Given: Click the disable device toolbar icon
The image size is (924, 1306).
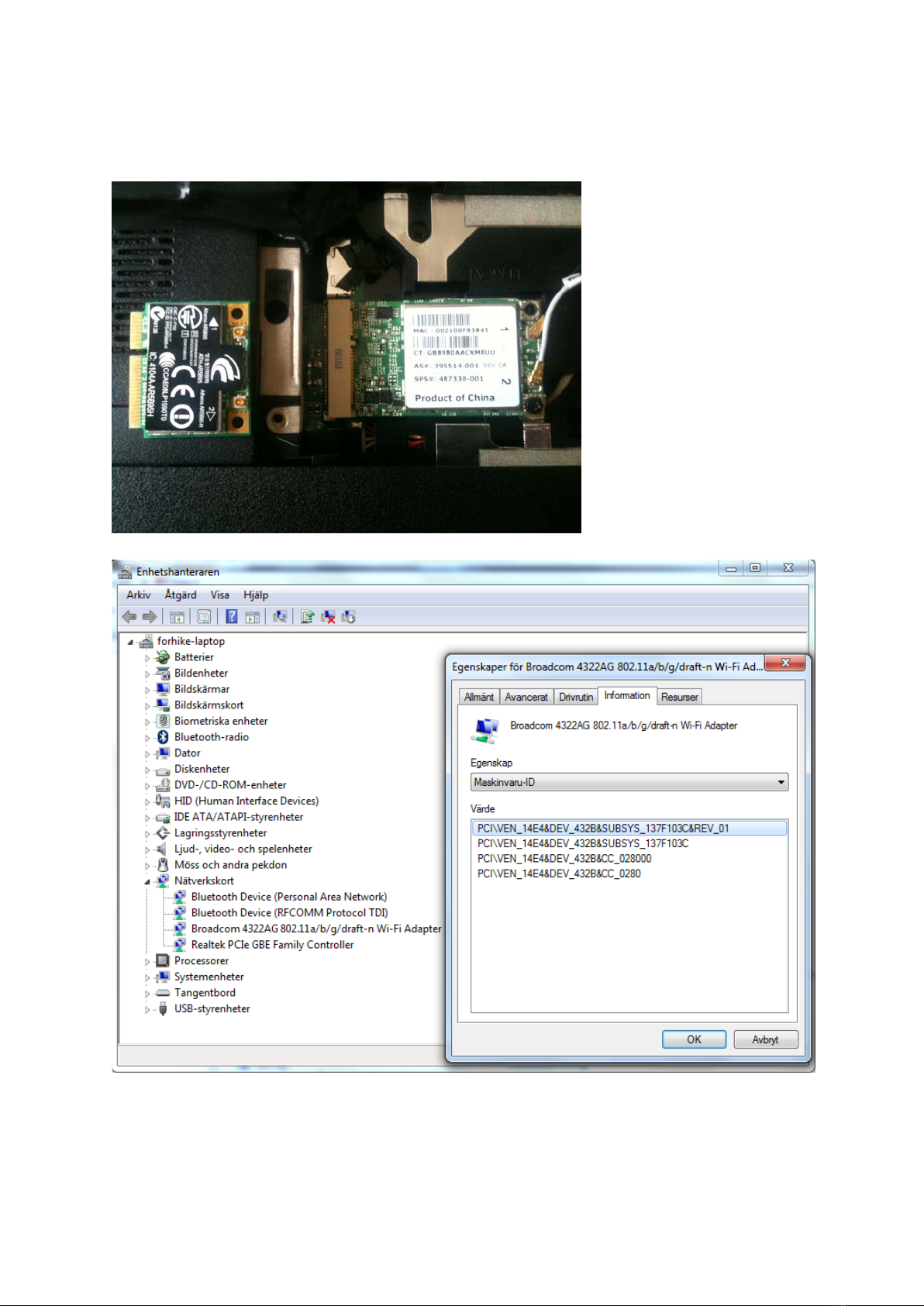Looking at the screenshot, I should click(348, 617).
